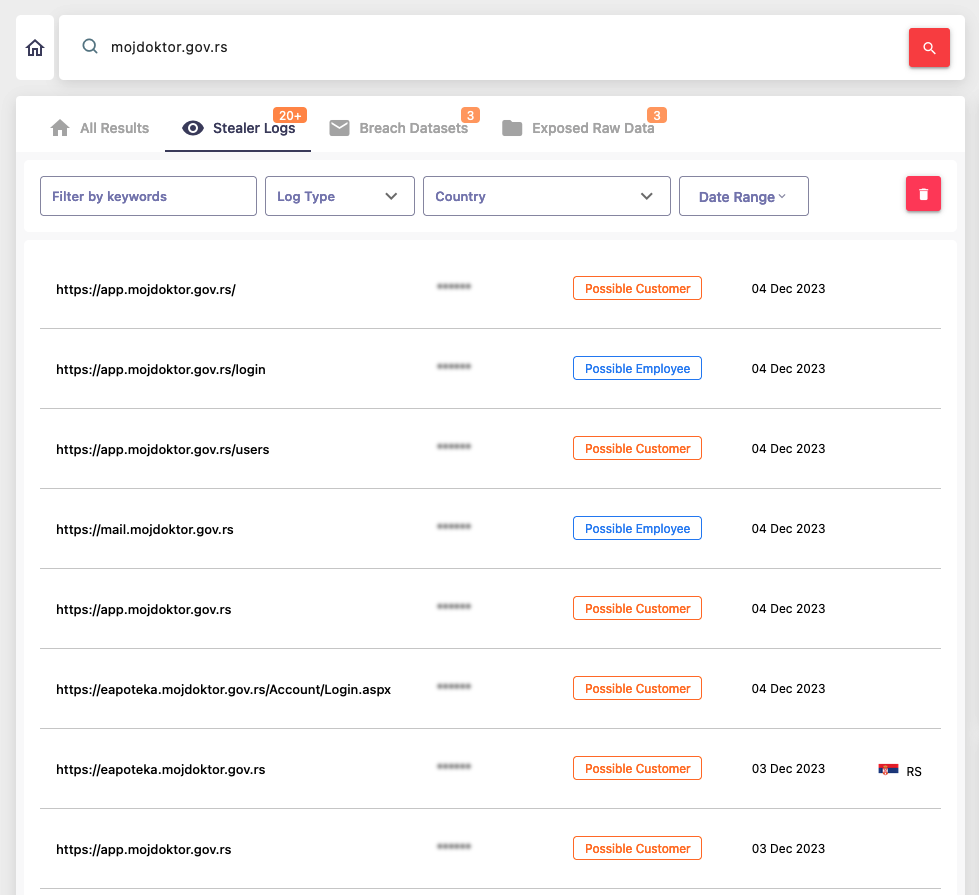This screenshot has width=979, height=895.
Task: Select URL https://app.mojdoktor.gov.rs/users
Action: pos(163,449)
